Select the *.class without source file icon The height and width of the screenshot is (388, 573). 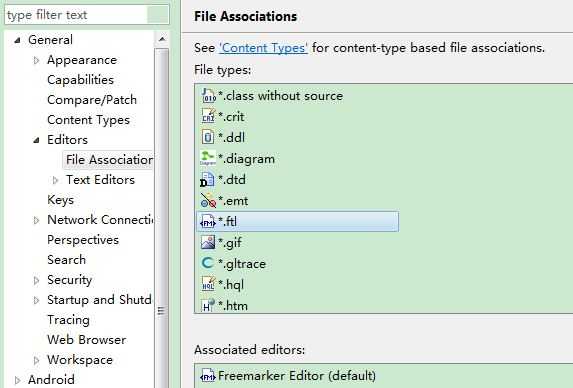(x=208, y=96)
